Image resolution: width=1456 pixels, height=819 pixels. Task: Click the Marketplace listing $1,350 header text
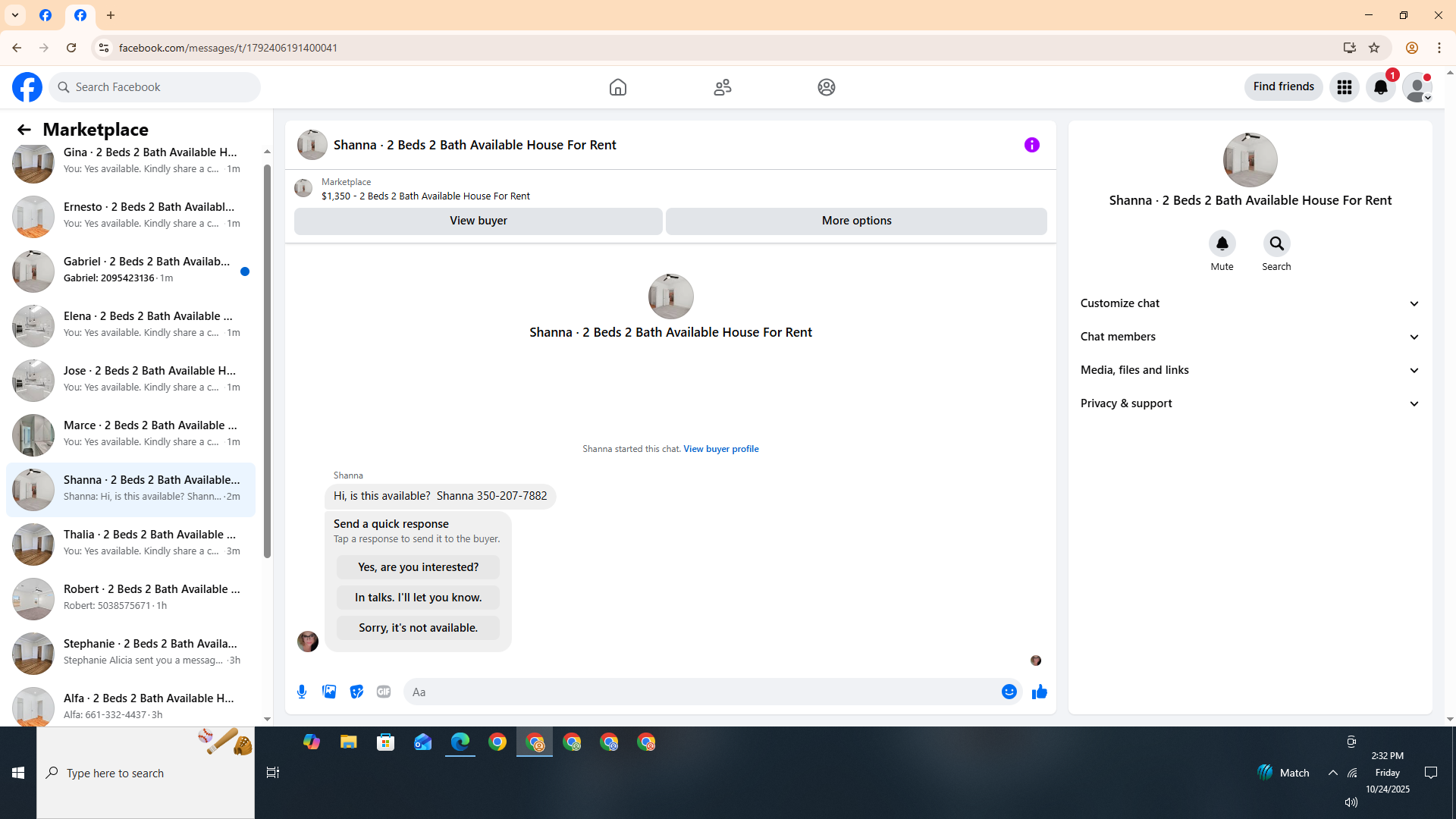click(425, 196)
